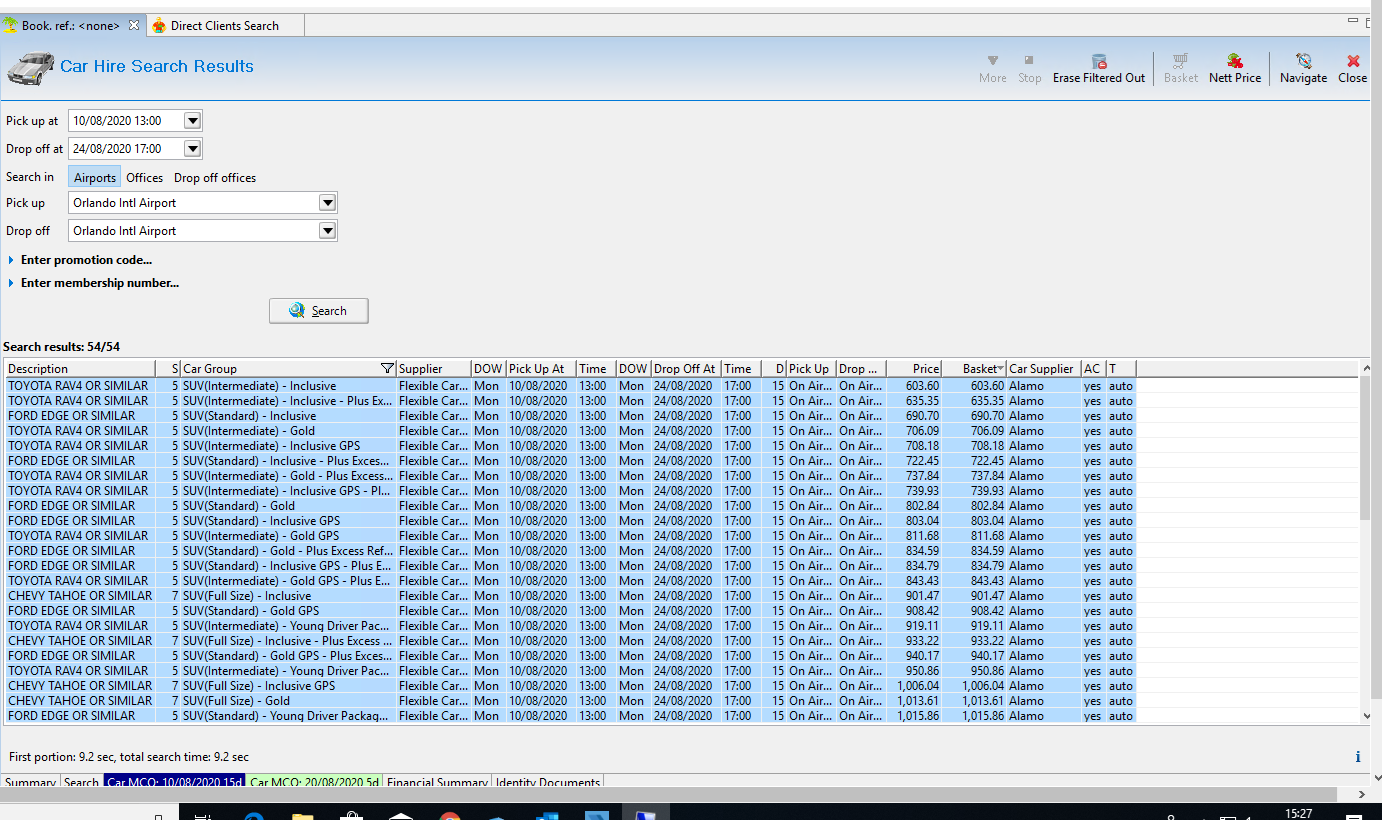Open the Search bottom tab
Screen dimensions: 1382x820
click(81, 782)
